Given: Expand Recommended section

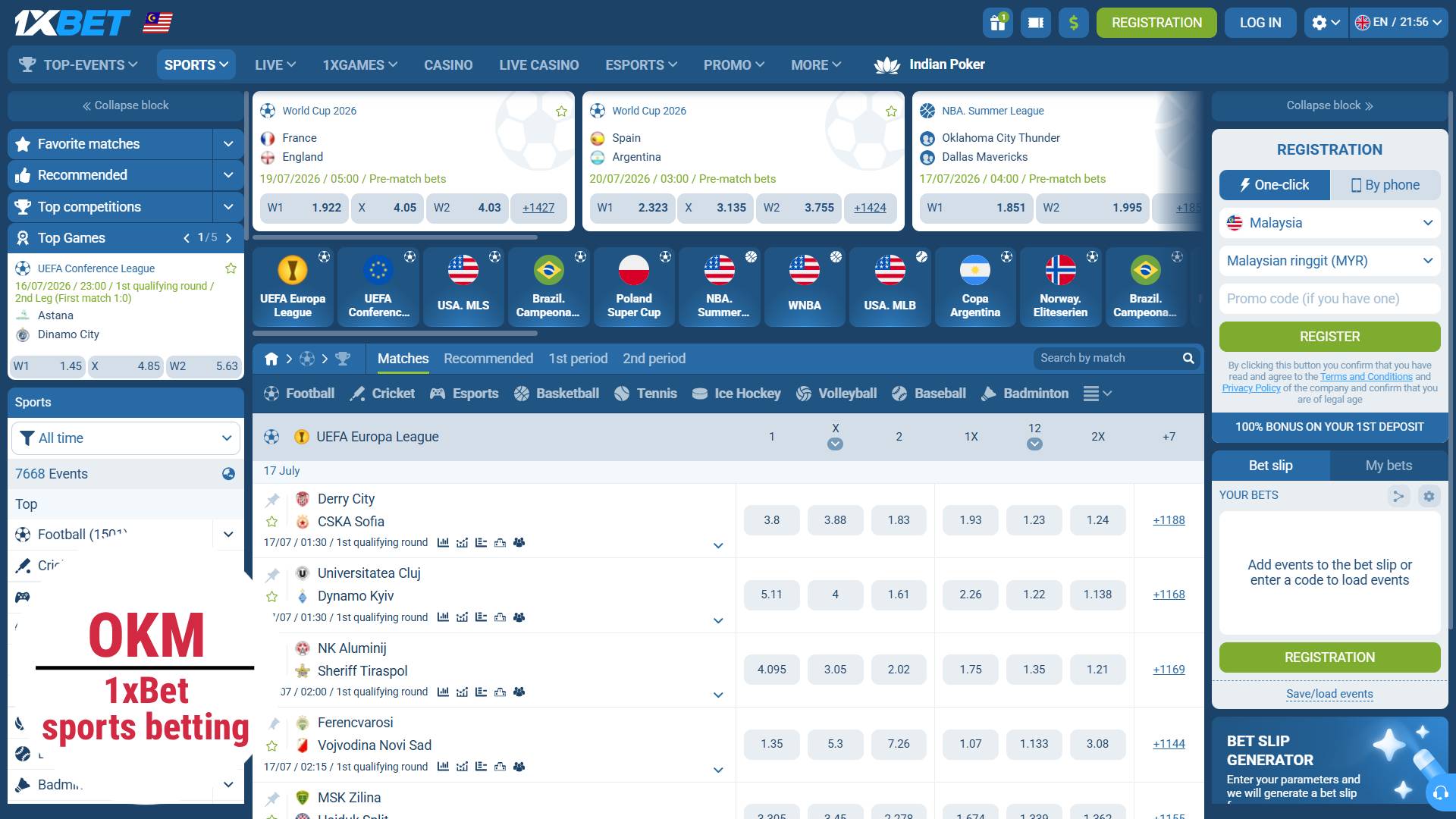Looking at the screenshot, I should pyautogui.click(x=228, y=175).
